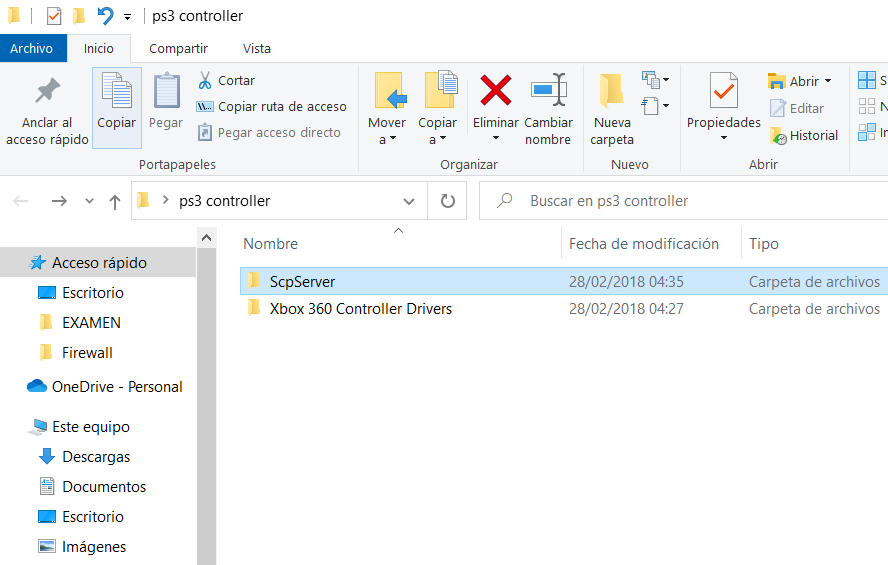Rename using Cambiar nombre
The image size is (888, 565).
pos(548,108)
